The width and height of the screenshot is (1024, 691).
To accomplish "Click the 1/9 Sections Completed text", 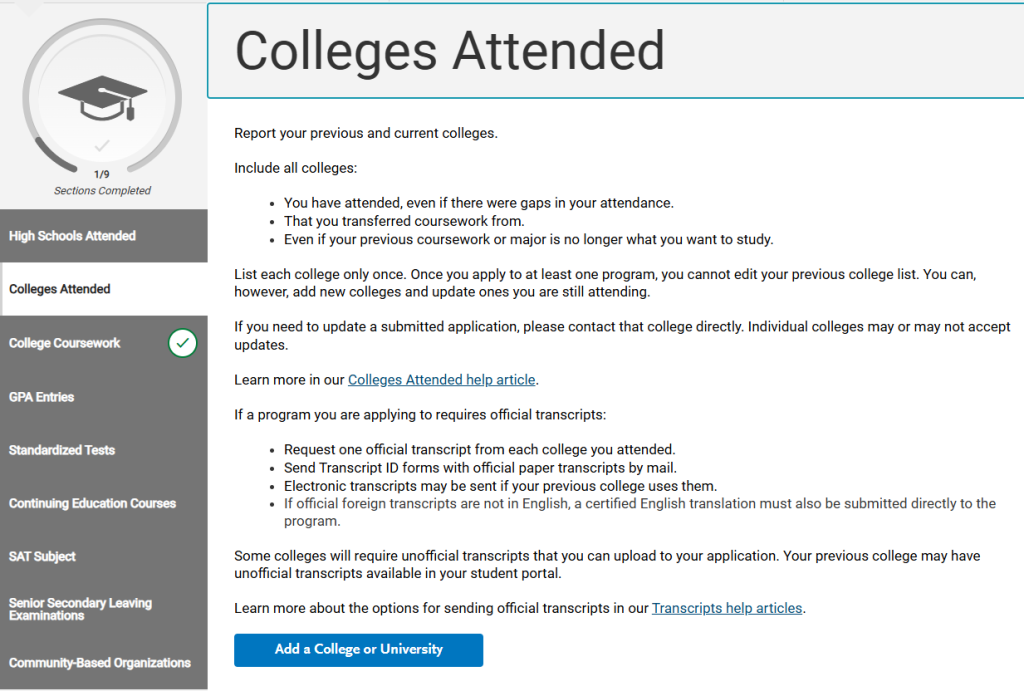I will point(102,182).
